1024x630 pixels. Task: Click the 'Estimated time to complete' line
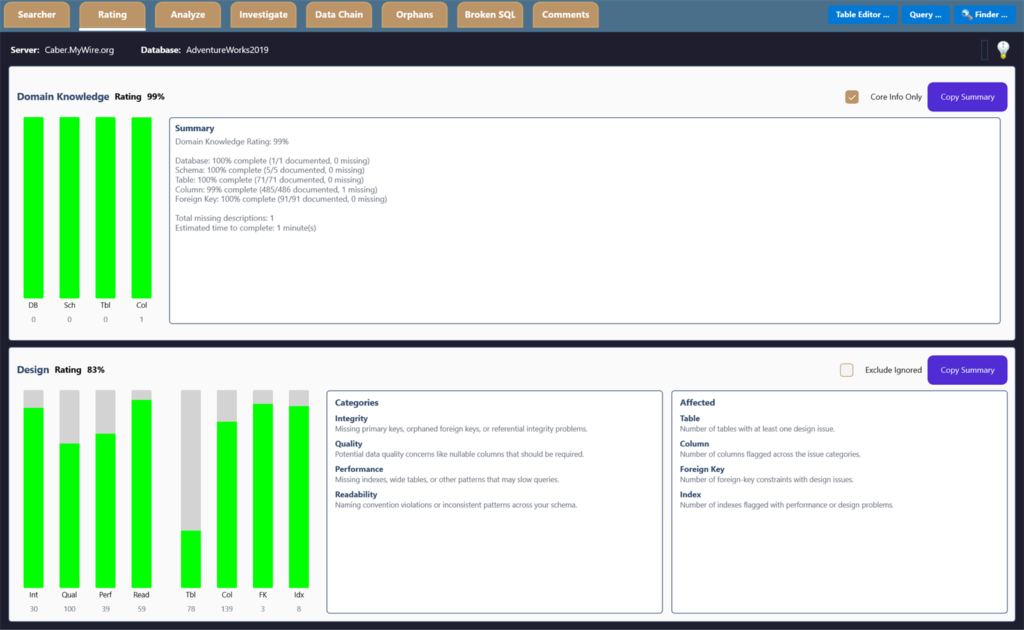click(x=246, y=228)
